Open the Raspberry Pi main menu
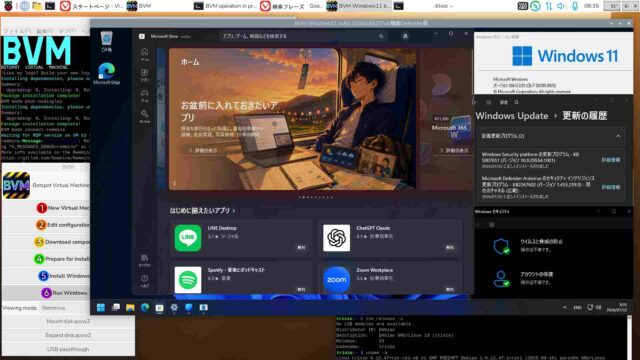 [8, 6]
